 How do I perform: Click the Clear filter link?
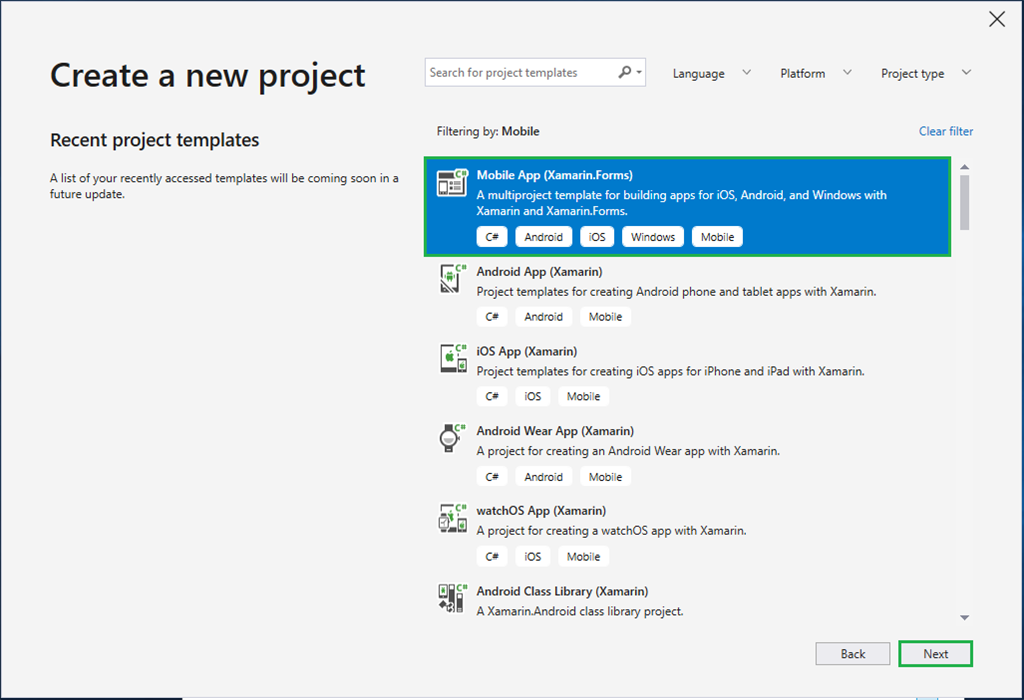pyautogui.click(x=945, y=131)
